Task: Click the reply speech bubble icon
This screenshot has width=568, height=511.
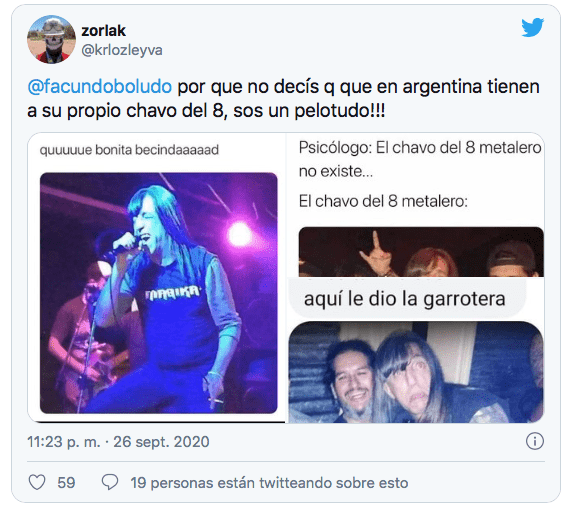Action: pos(110,482)
